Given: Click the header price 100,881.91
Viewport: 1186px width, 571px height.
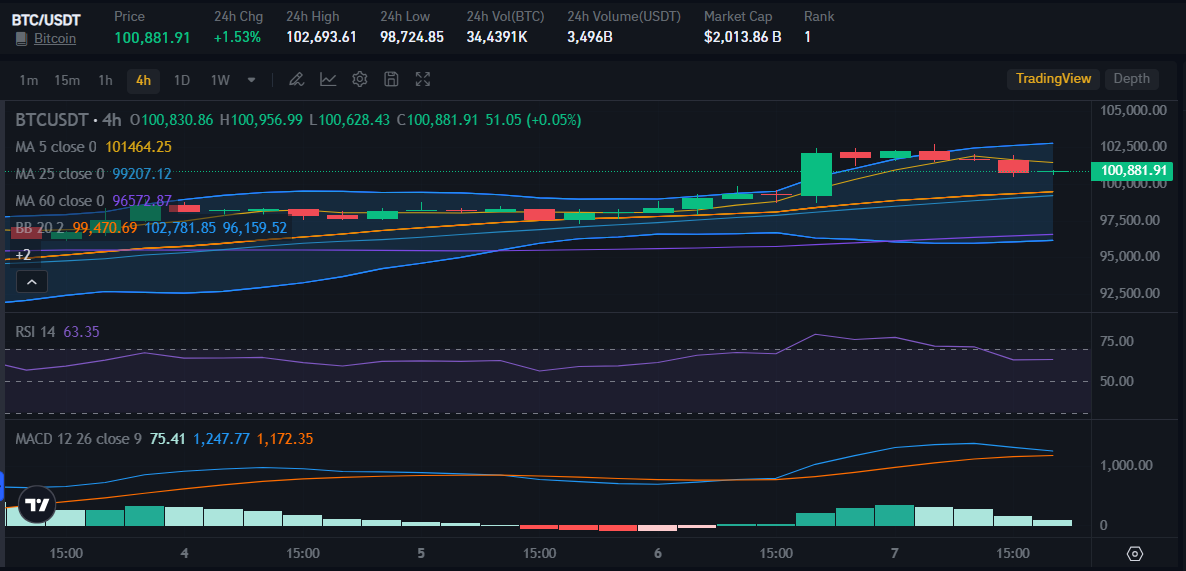Looking at the screenshot, I should coord(152,37).
